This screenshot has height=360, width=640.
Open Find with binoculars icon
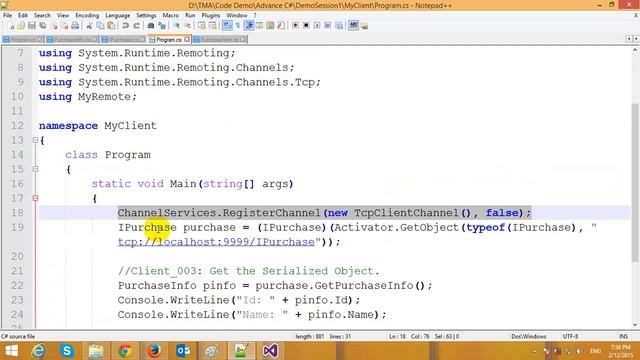[x=151, y=26]
